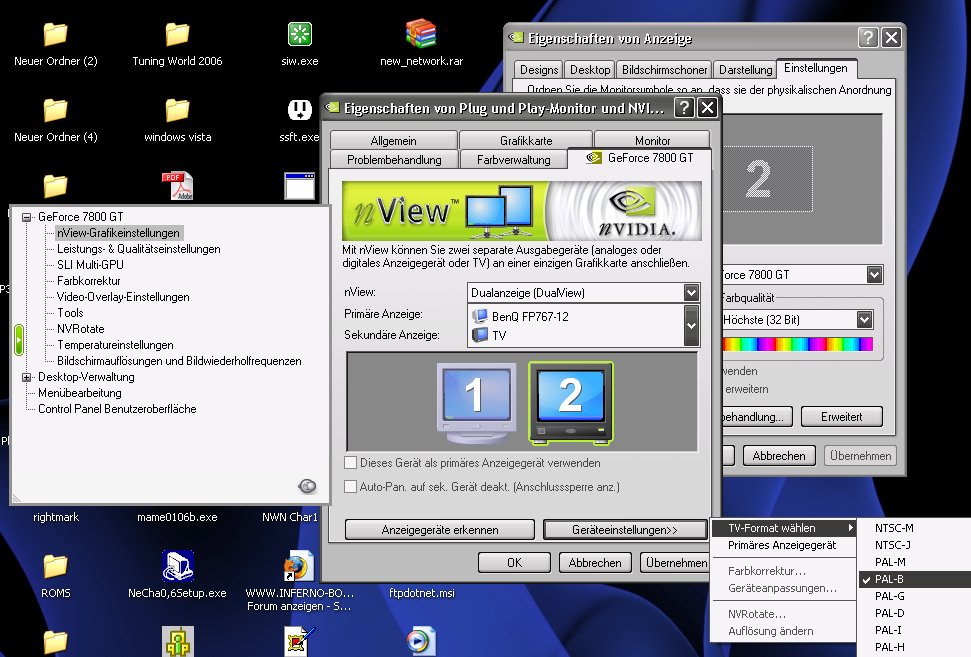The image size is (971, 657).
Task: Switch to the Problembehandlung tab
Action: 394,160
